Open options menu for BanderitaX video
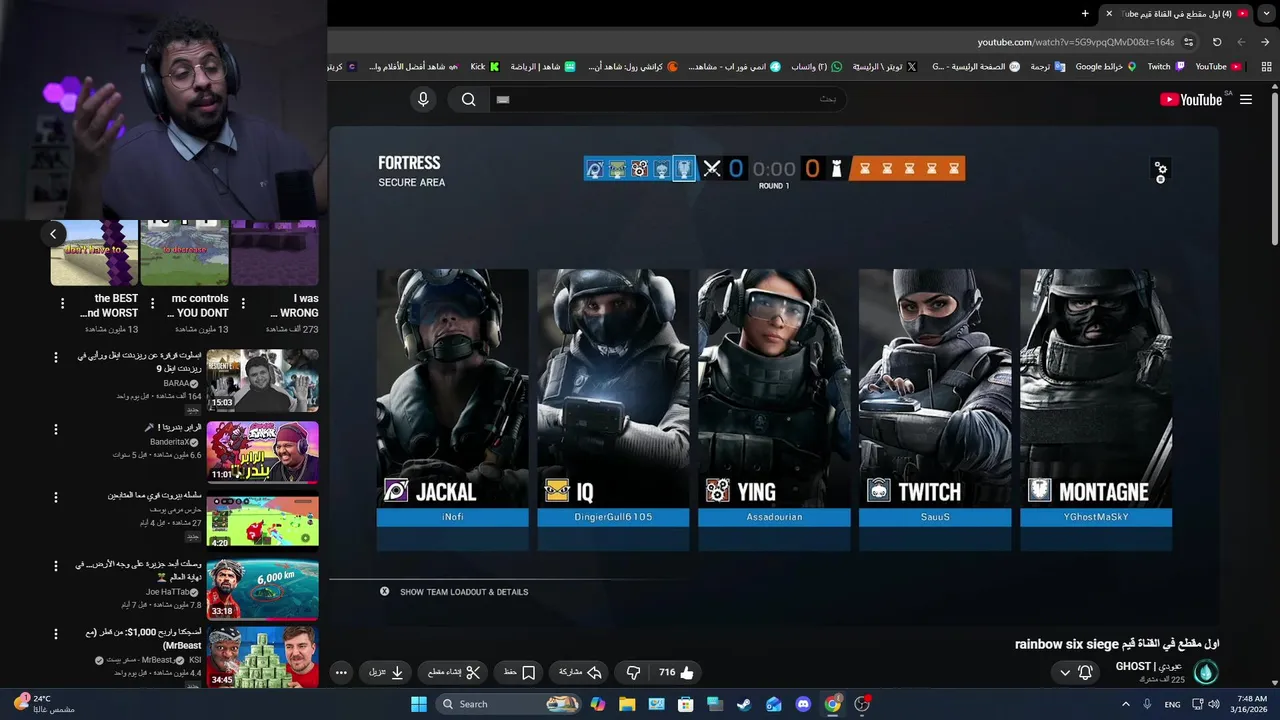The height and width of the screenshot is (720, 1280). point(57,429)
